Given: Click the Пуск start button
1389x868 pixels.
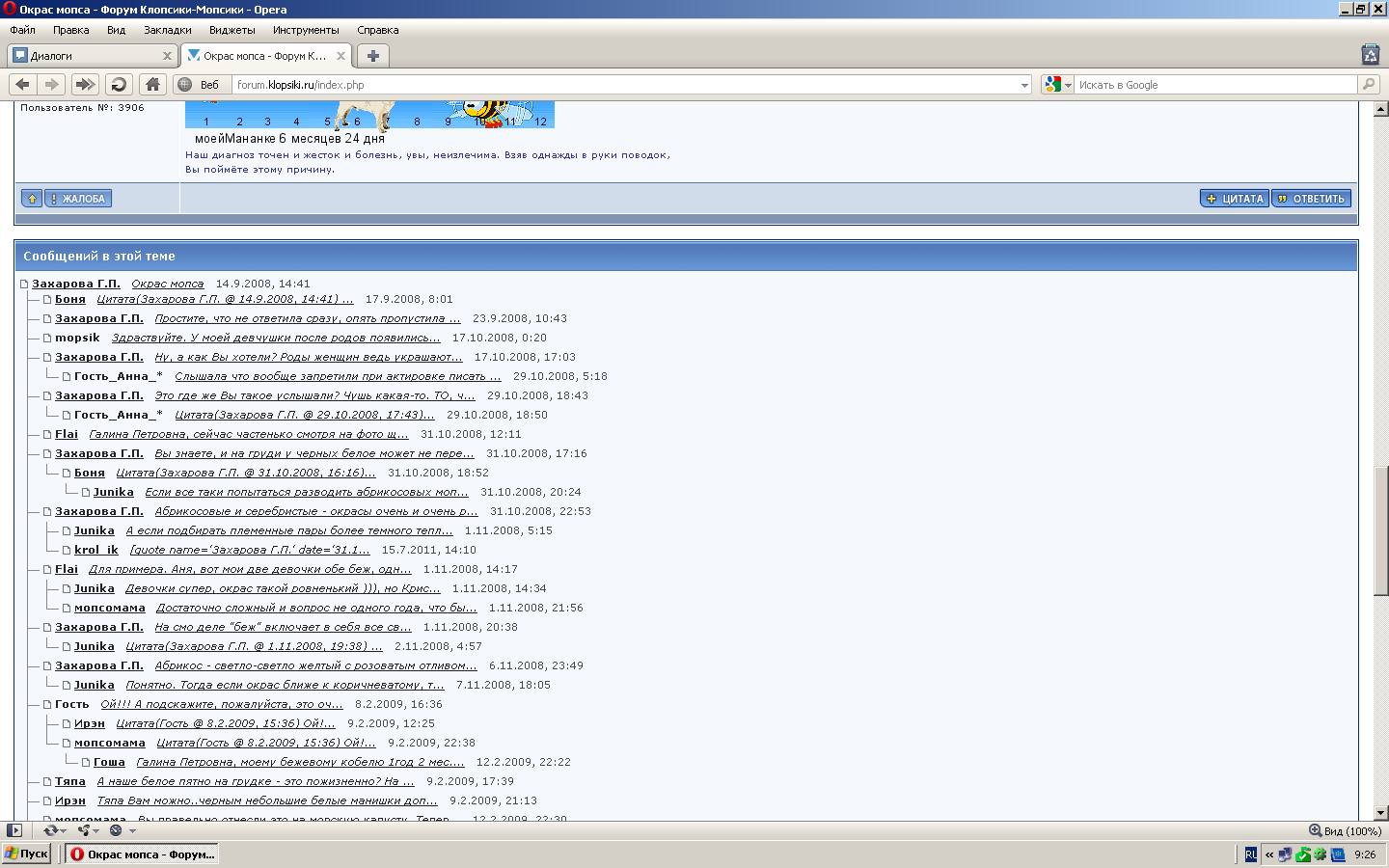Looking at the screenshot, I should point(27,854).
